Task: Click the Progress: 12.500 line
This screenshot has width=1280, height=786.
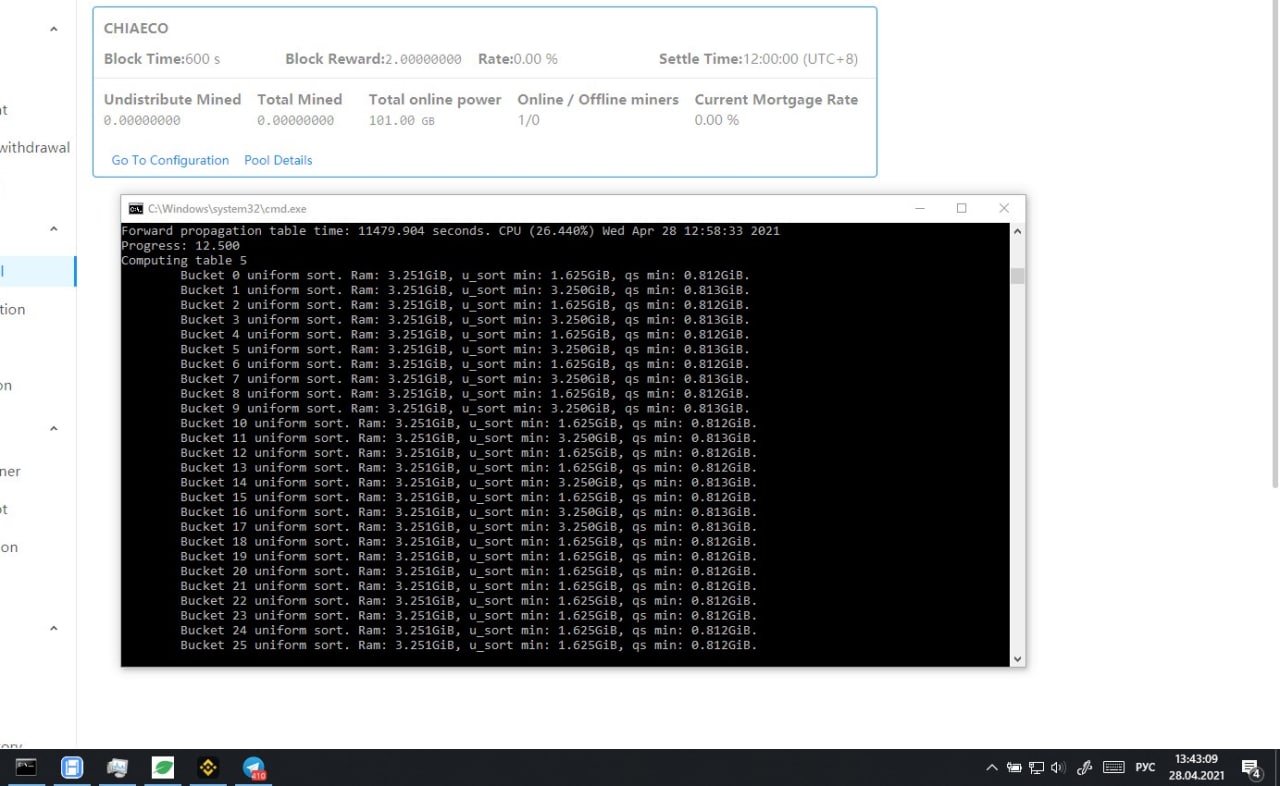Action: [x=180, y=246]
